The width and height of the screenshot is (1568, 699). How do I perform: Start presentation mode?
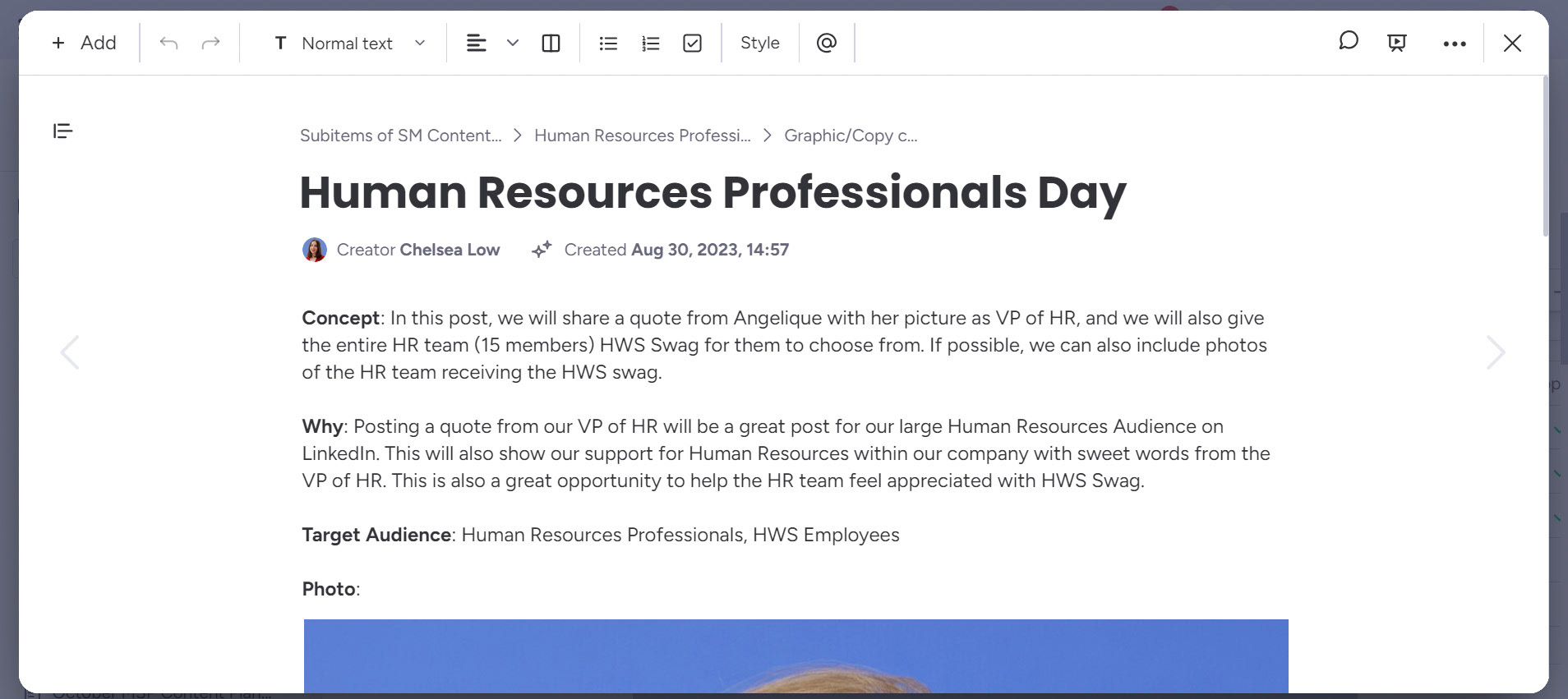point(1397,43)
